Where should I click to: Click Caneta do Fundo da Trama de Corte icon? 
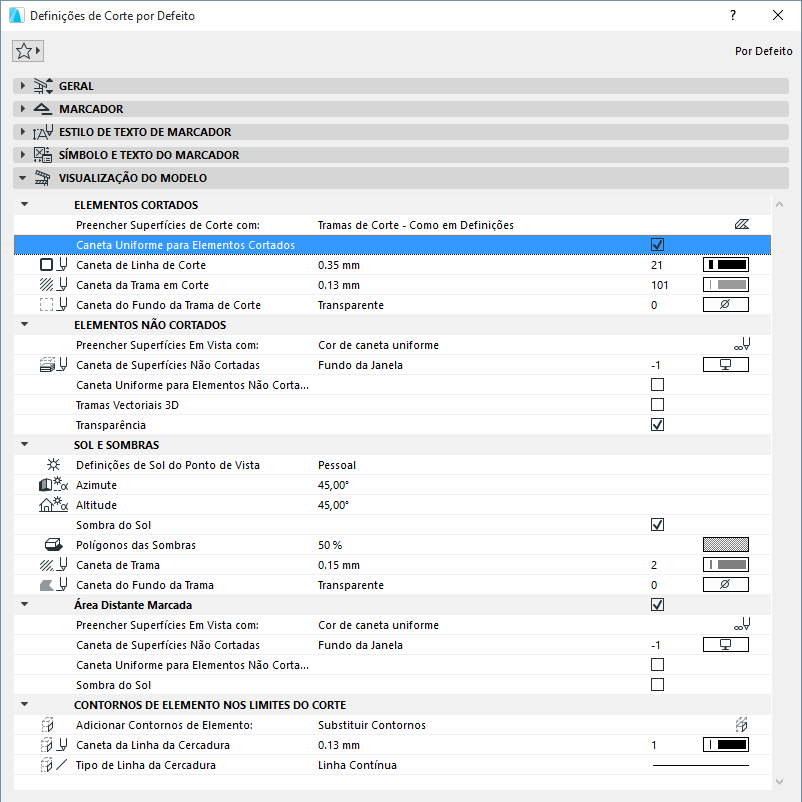tap(54, 304)
